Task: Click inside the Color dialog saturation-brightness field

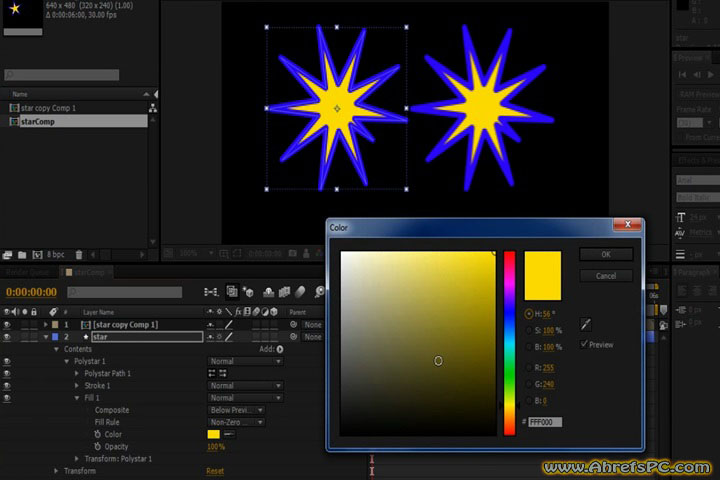Action: click(418, 343)
